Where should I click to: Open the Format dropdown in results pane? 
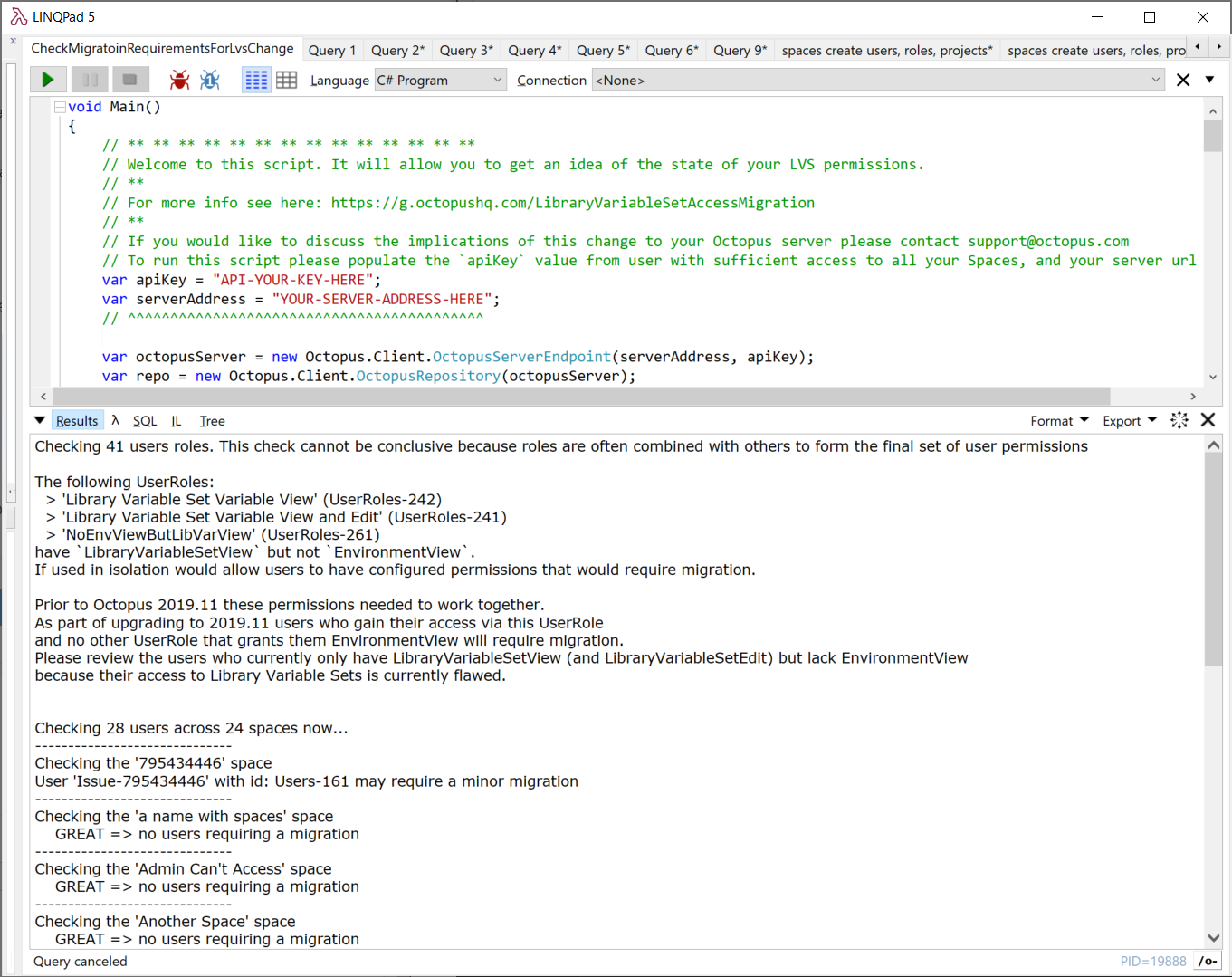tap(1059, 420)
